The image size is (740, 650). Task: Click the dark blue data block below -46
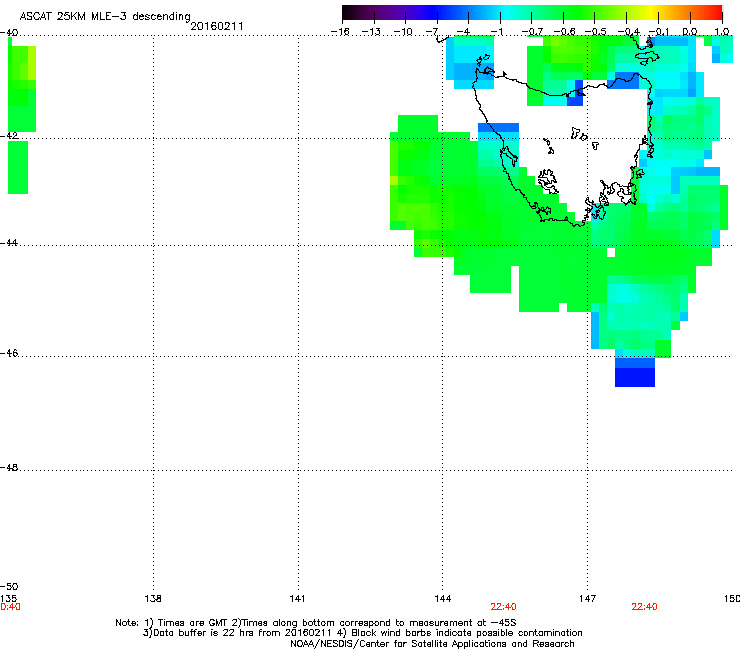[x=635, y=377]
